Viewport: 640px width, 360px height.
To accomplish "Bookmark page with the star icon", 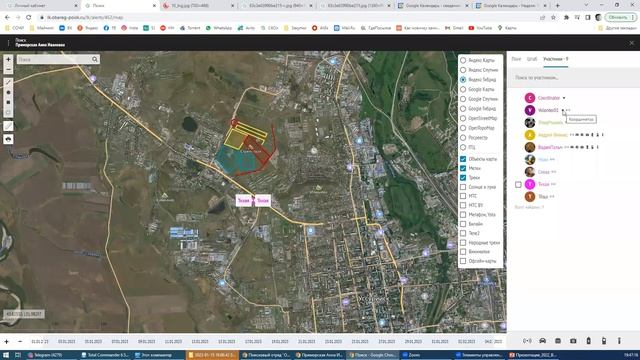I will [x=553, y=18].
